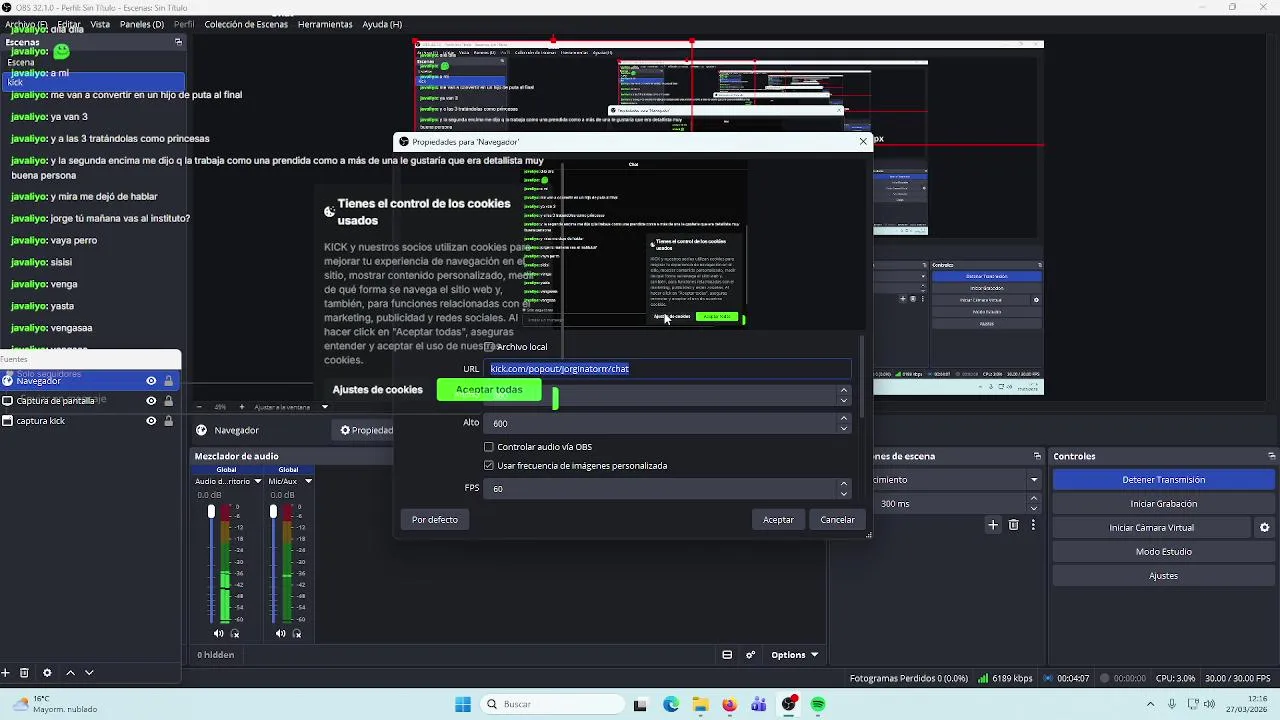Open advanced audio properties gears icon

click(751, 655)
